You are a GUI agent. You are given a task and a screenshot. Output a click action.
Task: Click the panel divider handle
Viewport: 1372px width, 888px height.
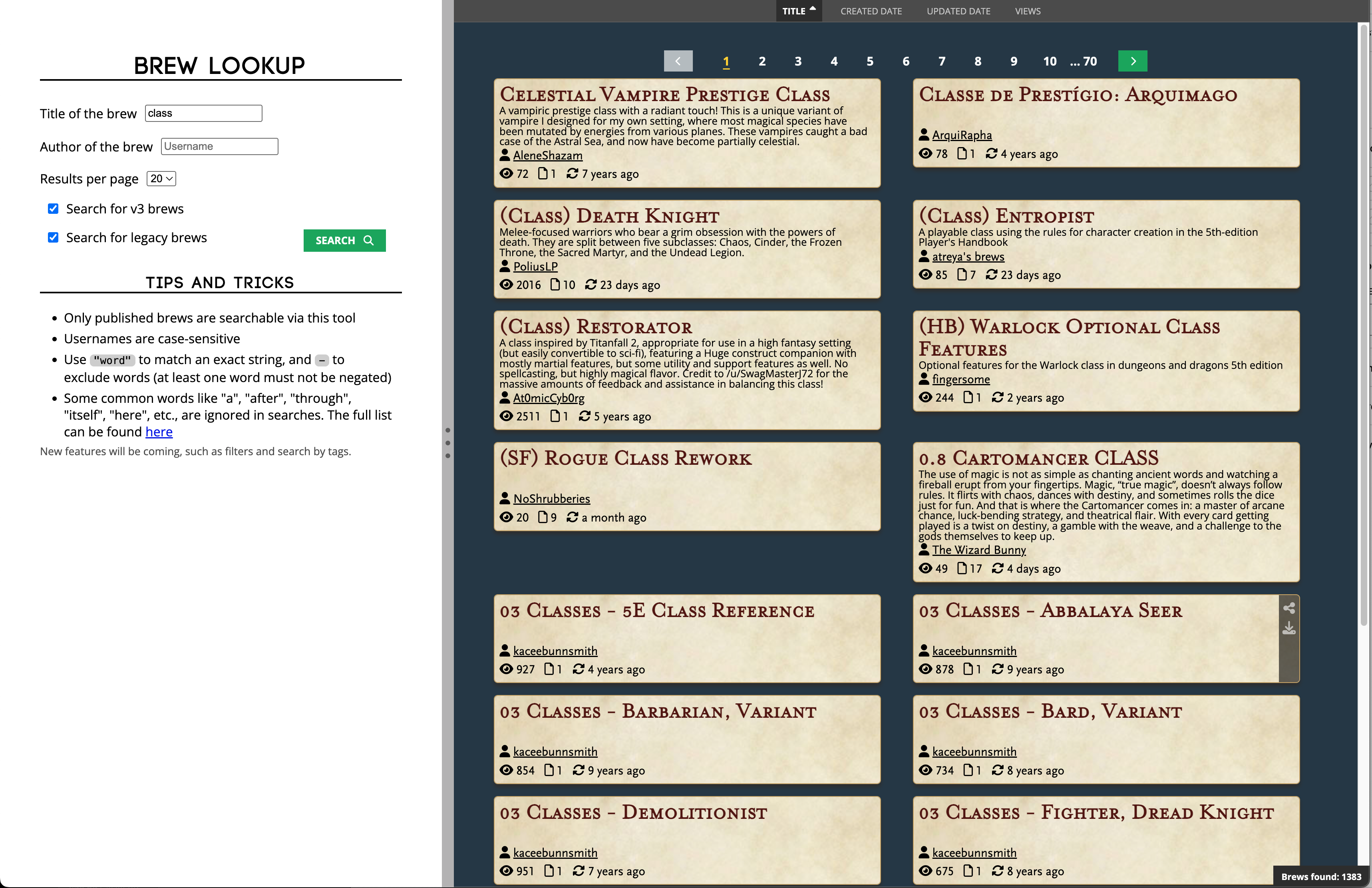click(x=447, y=443)
